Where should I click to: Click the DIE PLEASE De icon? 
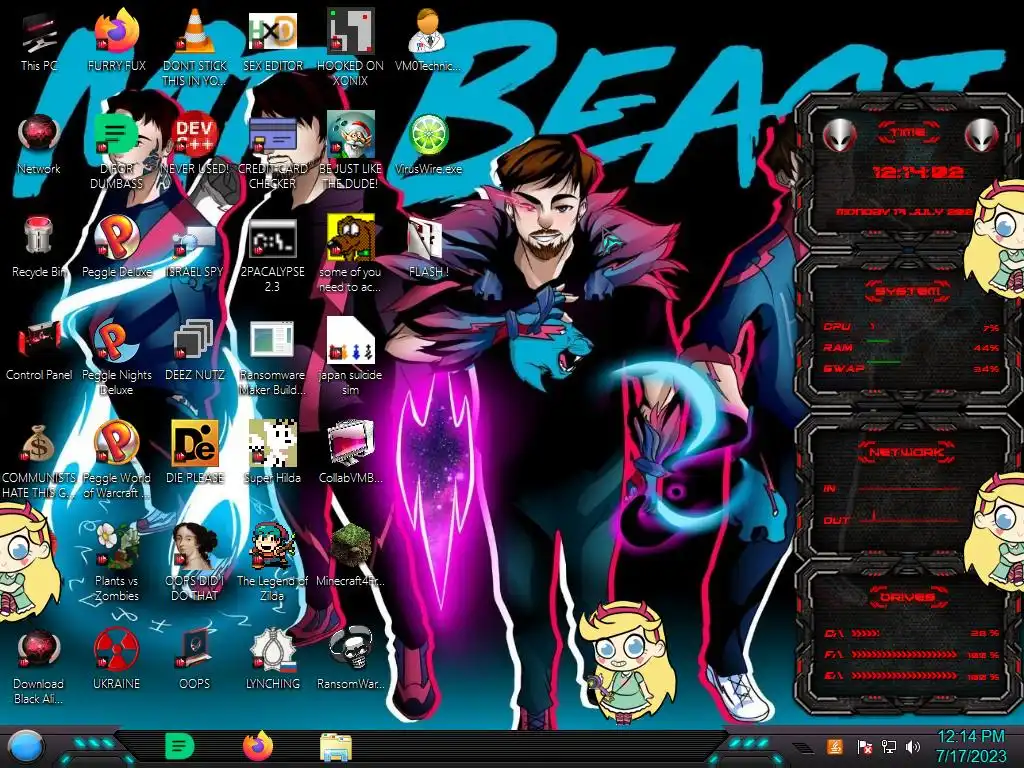point(195,443)
